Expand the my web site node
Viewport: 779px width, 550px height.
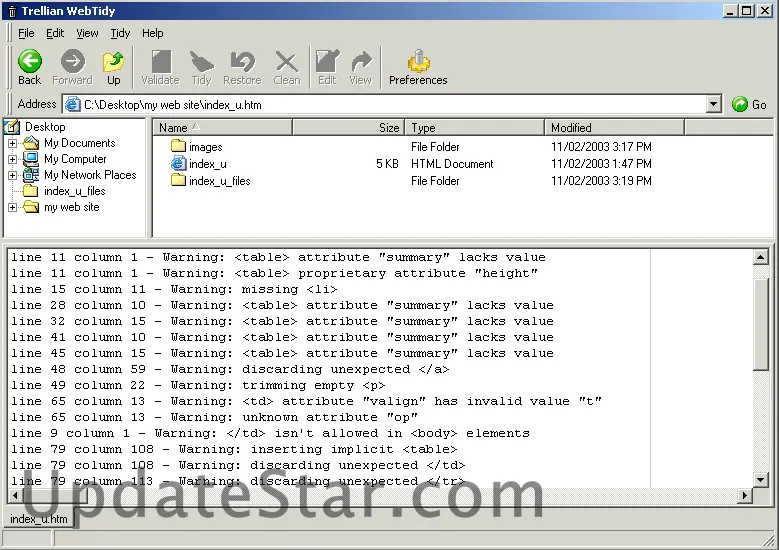pyautogui.click(x=12, y=207)
